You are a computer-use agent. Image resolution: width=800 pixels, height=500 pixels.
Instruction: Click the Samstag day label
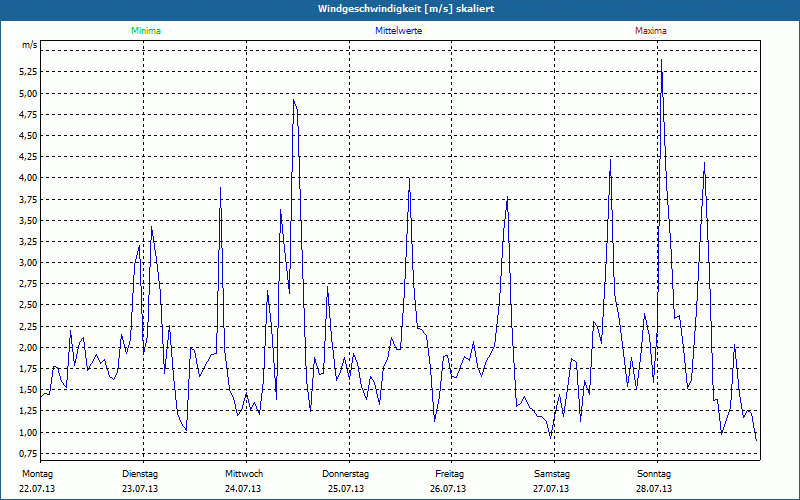point(552,474)
